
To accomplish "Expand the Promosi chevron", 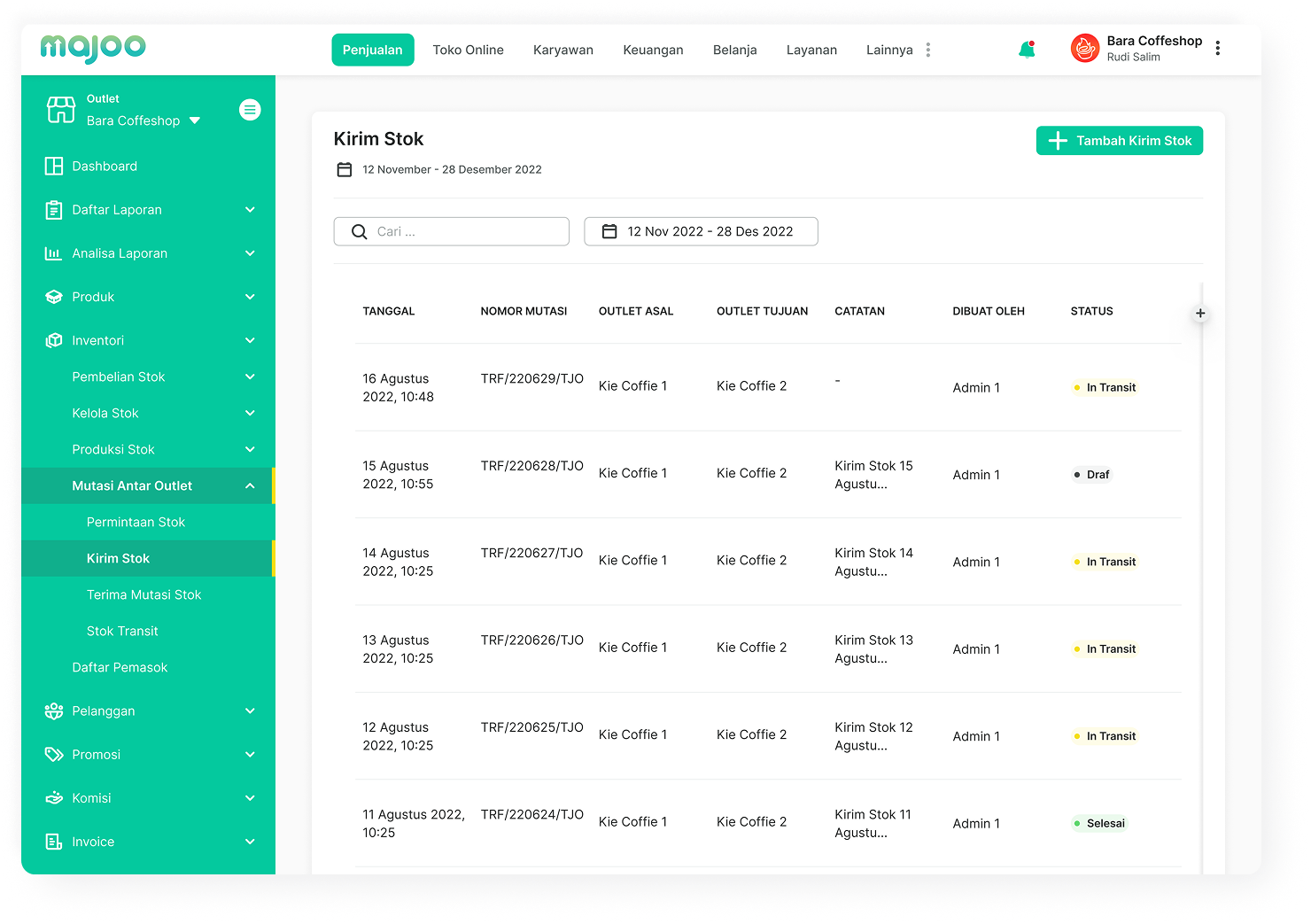I will pos(250,755).
